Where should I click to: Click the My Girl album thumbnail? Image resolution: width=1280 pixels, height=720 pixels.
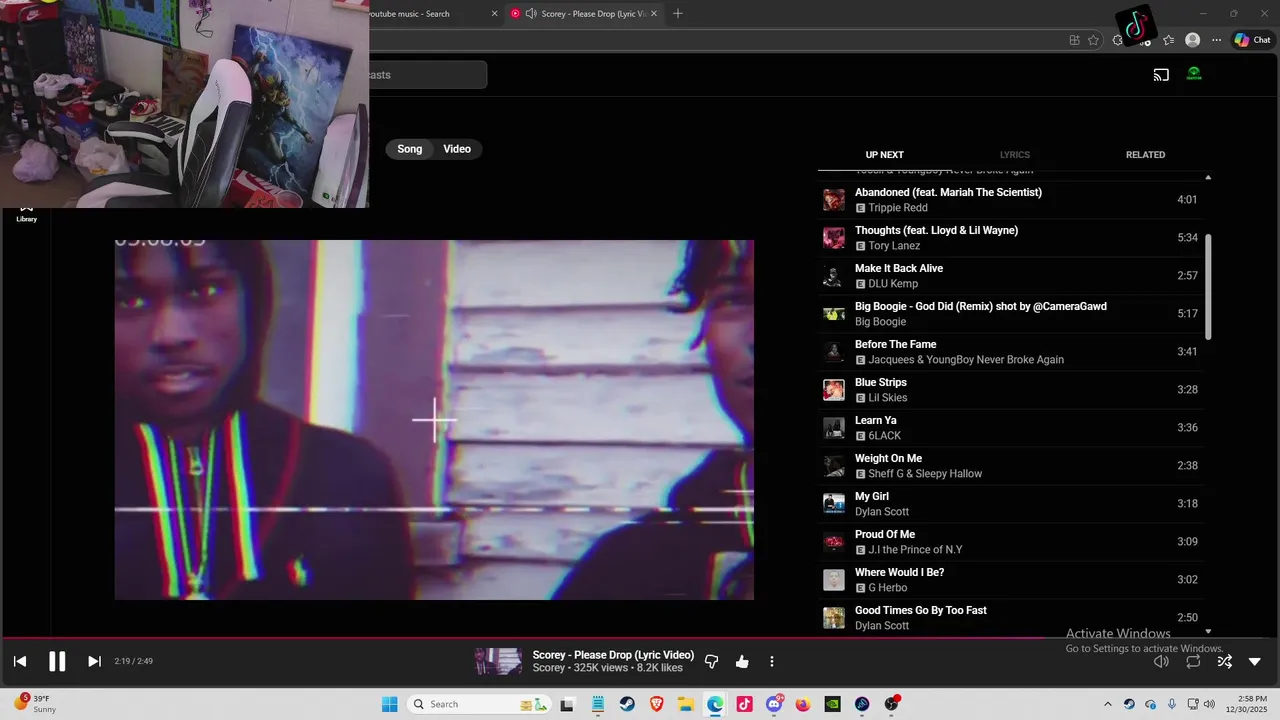(833, 504)
